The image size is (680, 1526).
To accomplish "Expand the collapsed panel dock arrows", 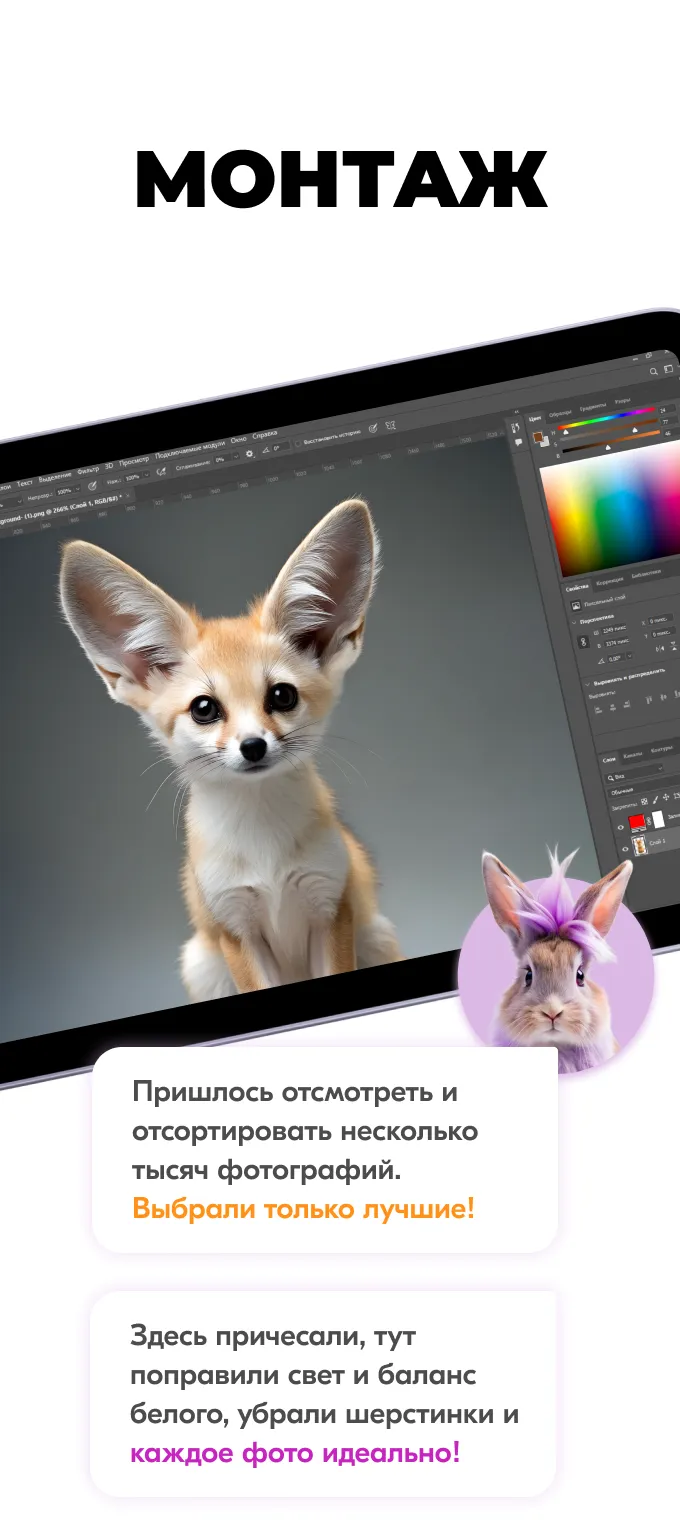I will coord(516,412).
